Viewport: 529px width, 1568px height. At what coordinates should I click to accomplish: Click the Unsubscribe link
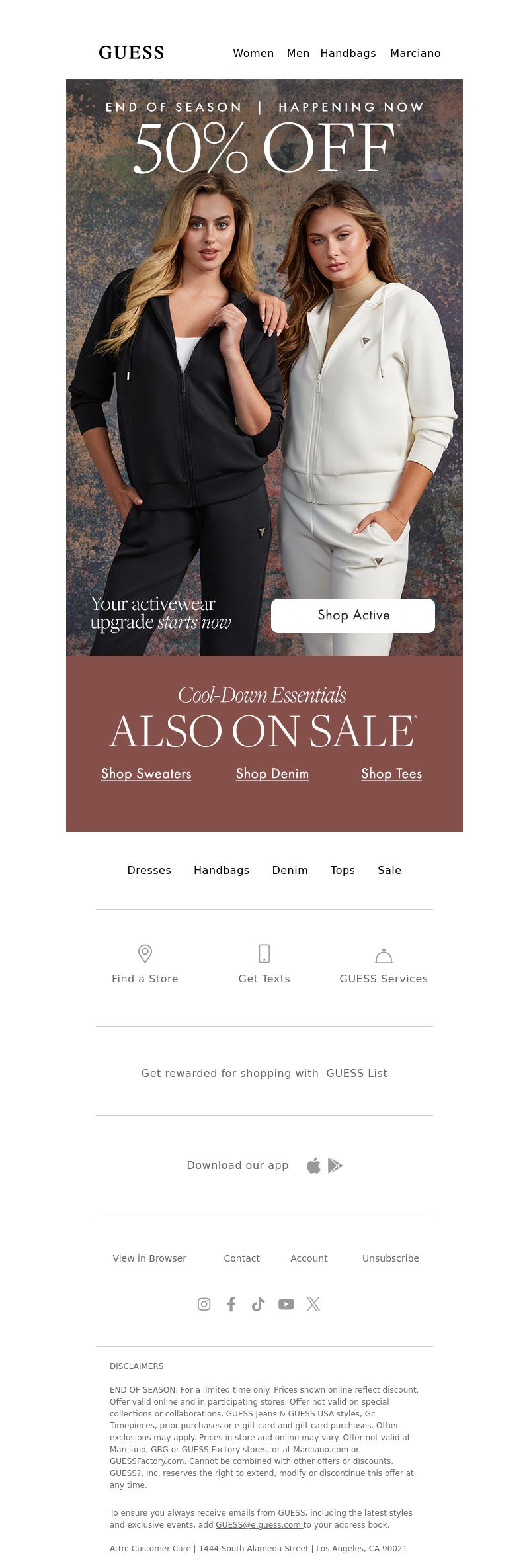[391, 1258]
